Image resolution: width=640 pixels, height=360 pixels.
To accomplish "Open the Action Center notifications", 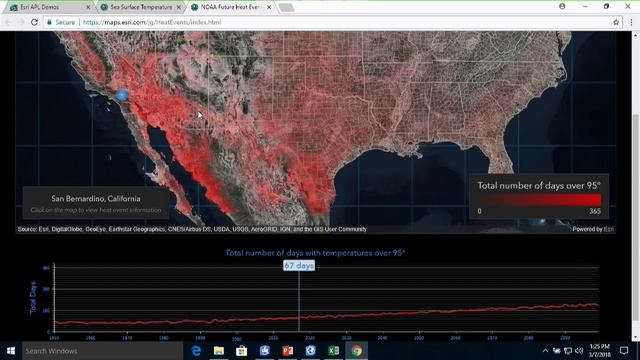I will 624,351.
